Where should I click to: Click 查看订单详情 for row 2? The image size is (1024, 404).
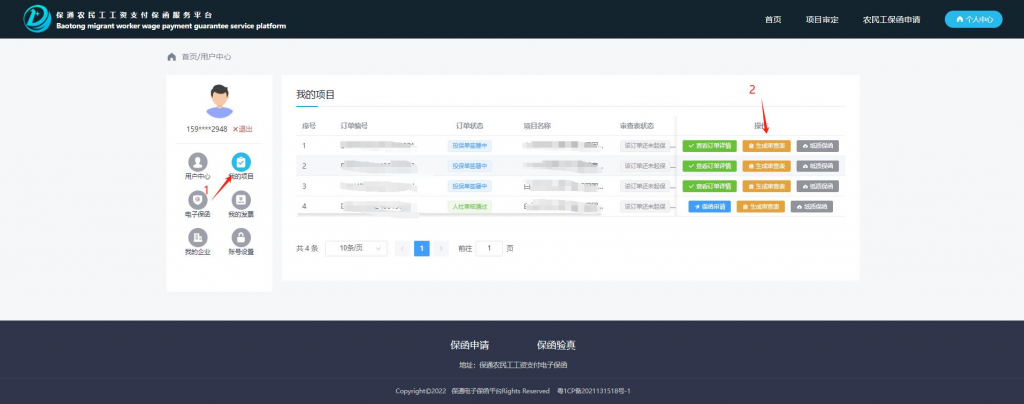point(709,166)
